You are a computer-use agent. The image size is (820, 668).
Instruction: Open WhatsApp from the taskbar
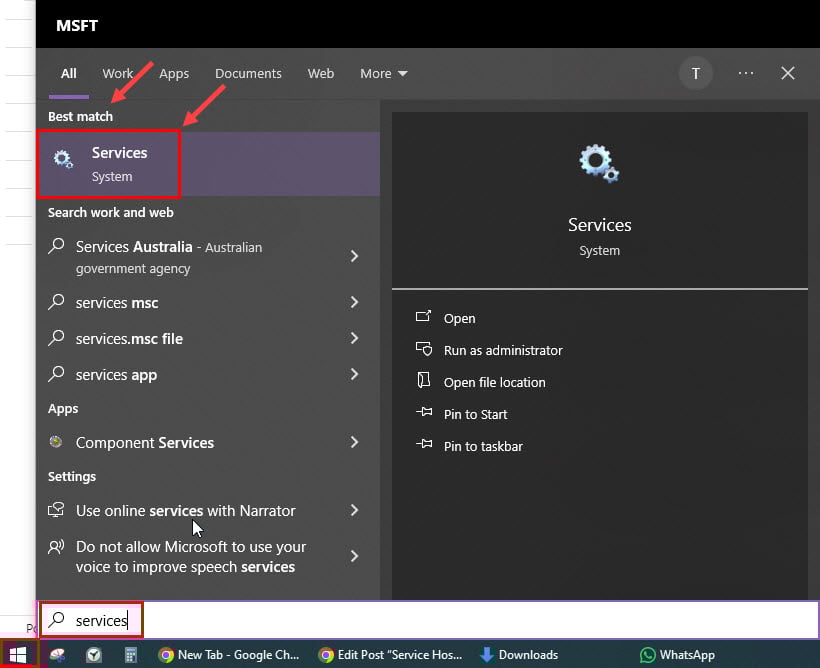point(677,654)
